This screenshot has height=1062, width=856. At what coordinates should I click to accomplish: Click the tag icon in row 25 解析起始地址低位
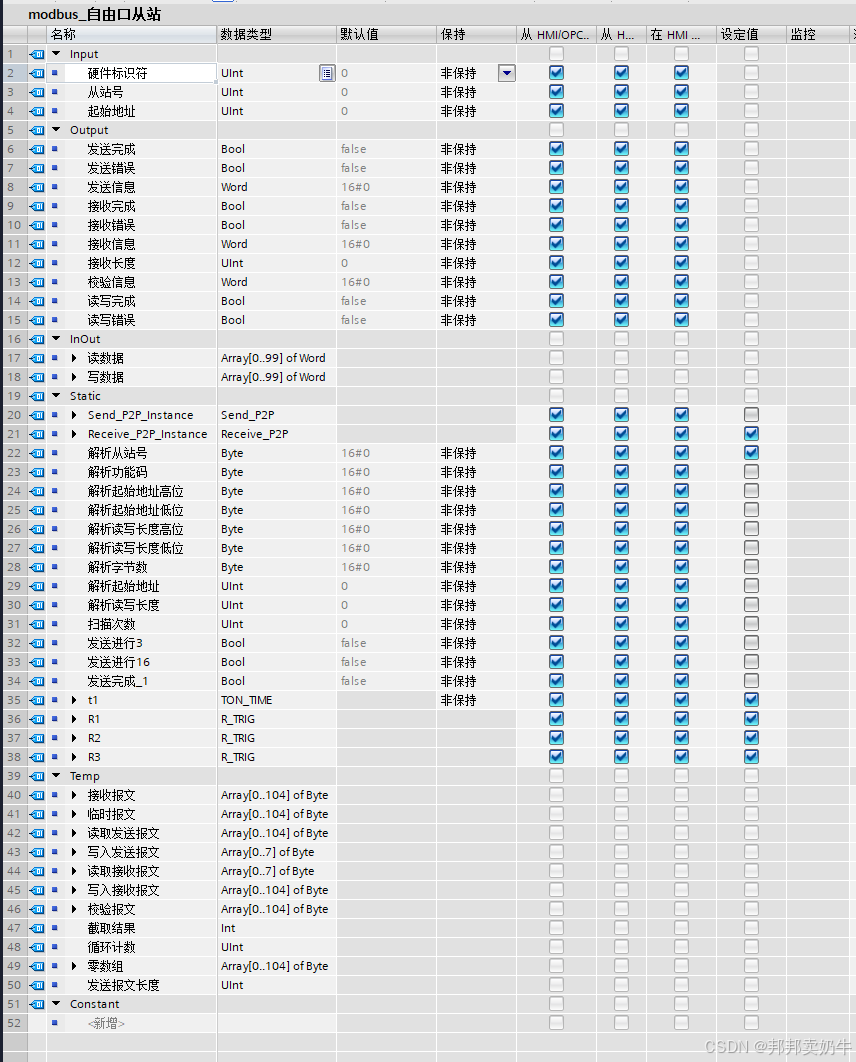pyautogui.click(x=37, y=510)
